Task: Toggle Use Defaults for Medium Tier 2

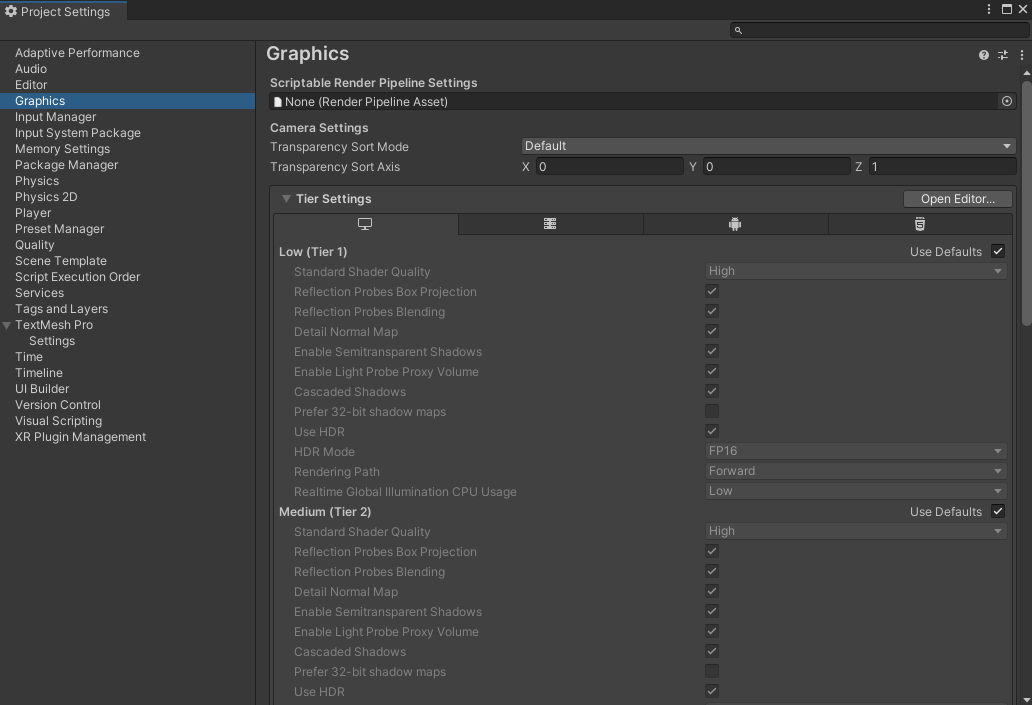Action: pos(998,511)
